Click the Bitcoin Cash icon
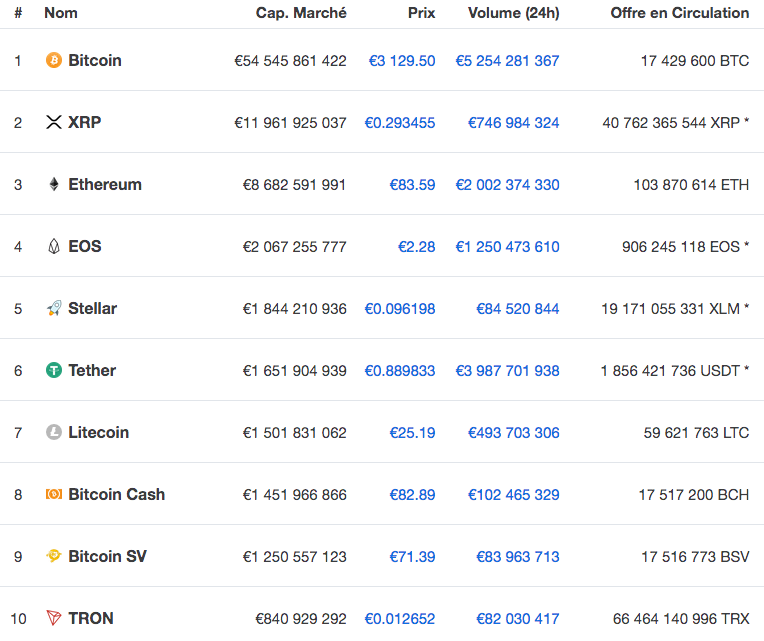This screenshot has width=764, height=641. [54, 495]
